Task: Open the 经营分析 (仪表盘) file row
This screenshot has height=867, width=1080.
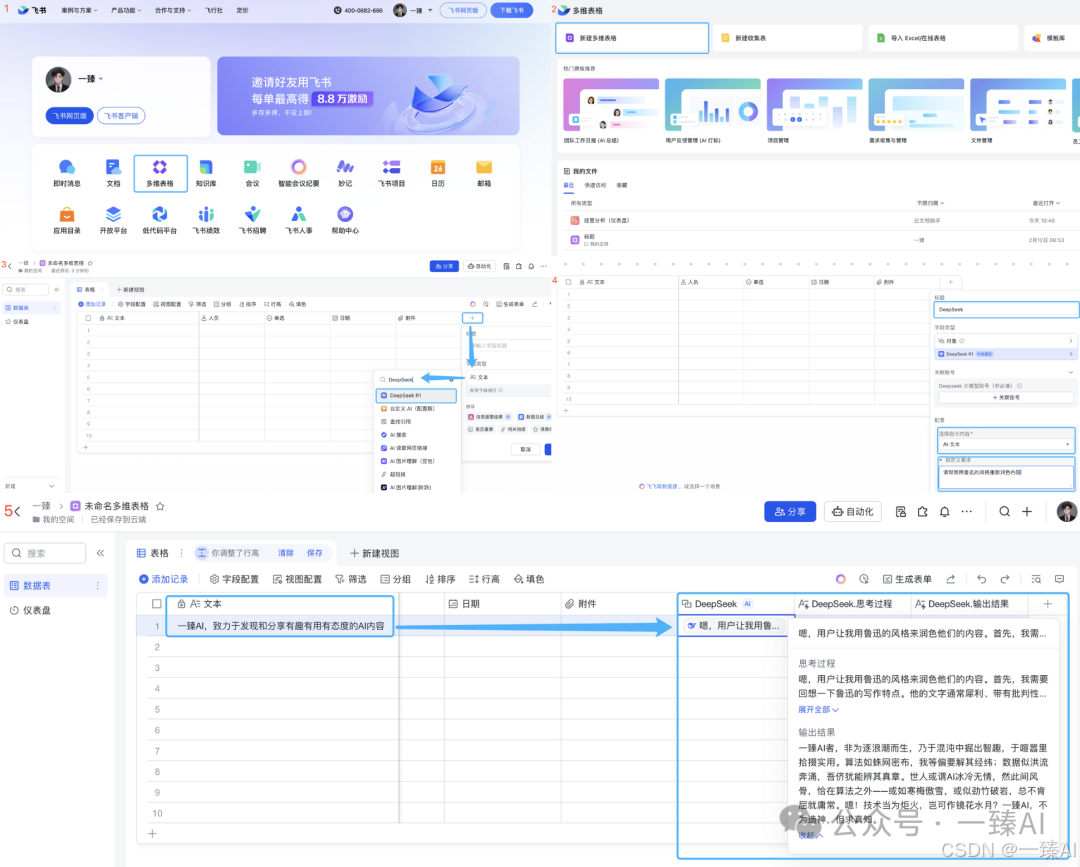Action: click(817, 220)
